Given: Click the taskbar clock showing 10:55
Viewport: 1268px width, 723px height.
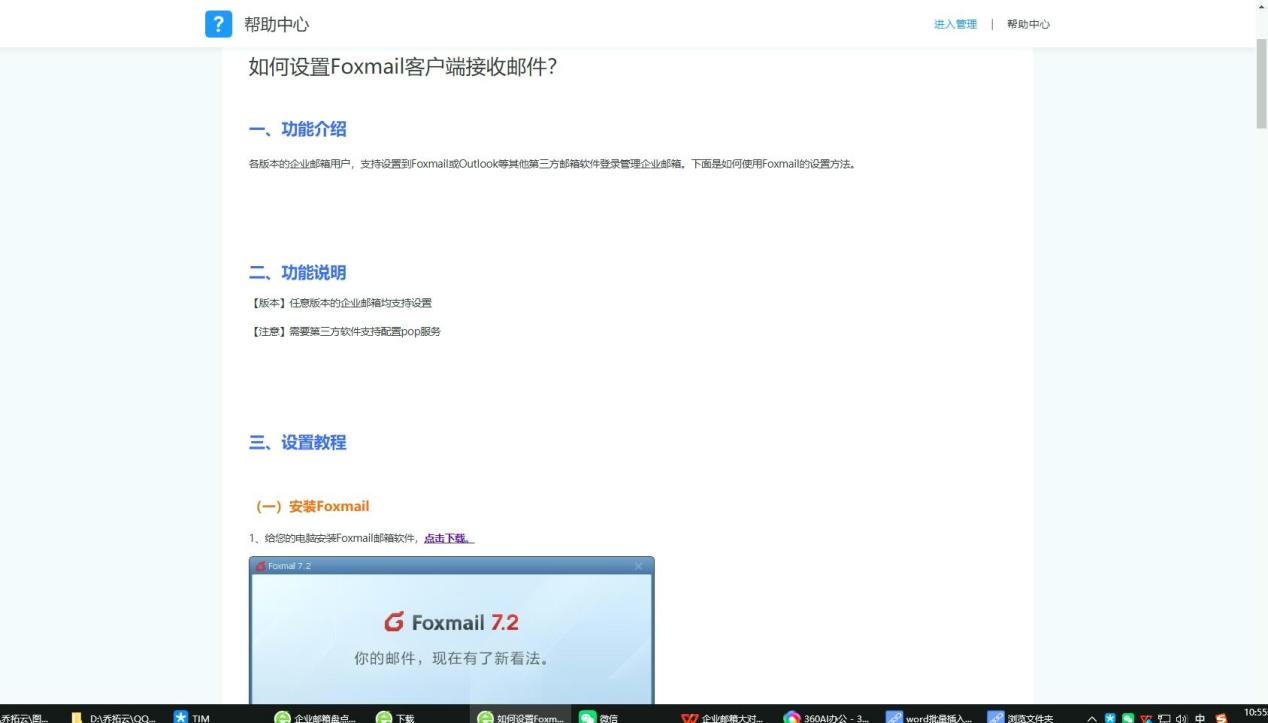Looking at the screenshot, I should pos(1255,714).
